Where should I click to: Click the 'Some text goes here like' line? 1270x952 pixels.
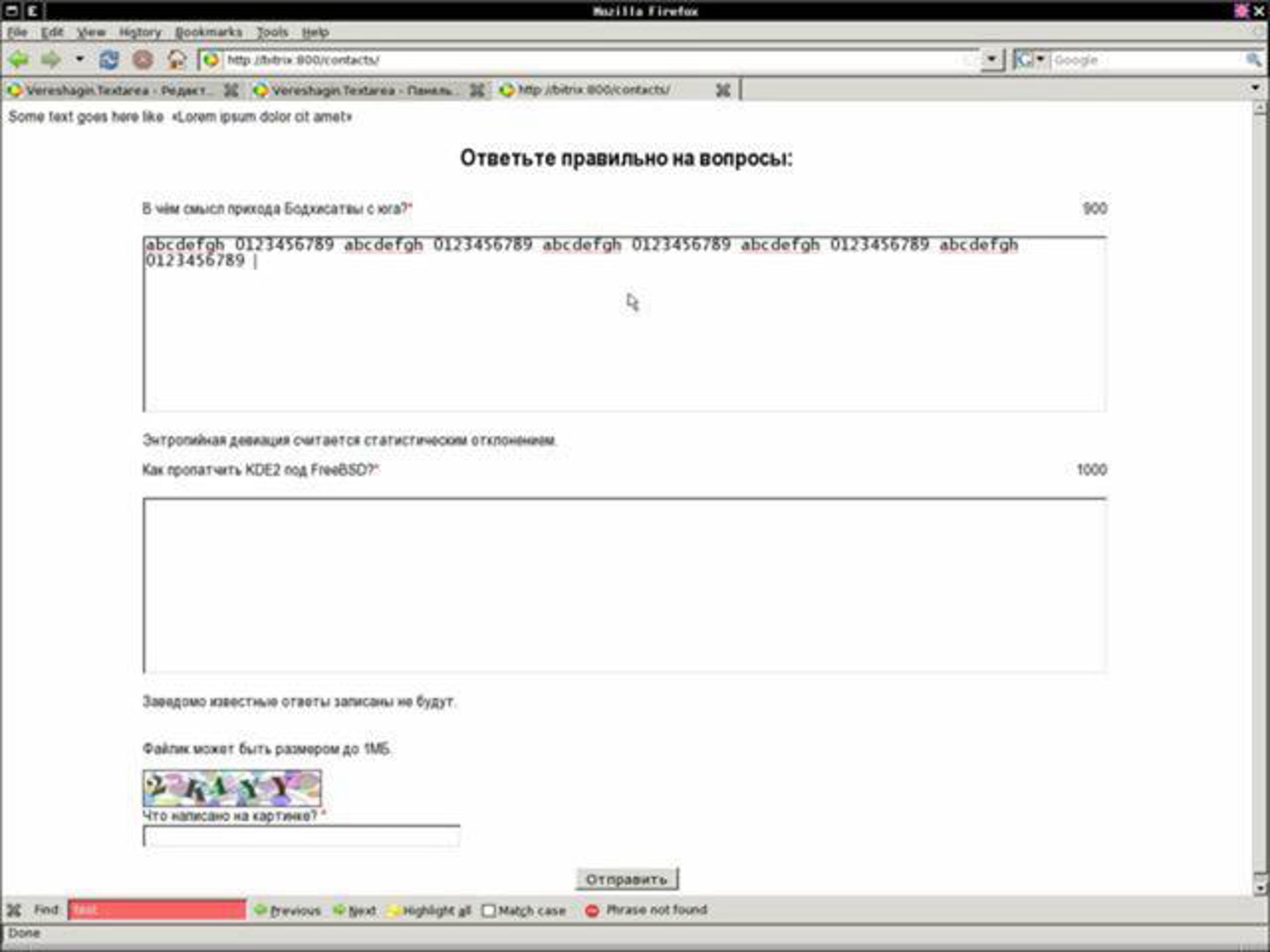[180, 117]
